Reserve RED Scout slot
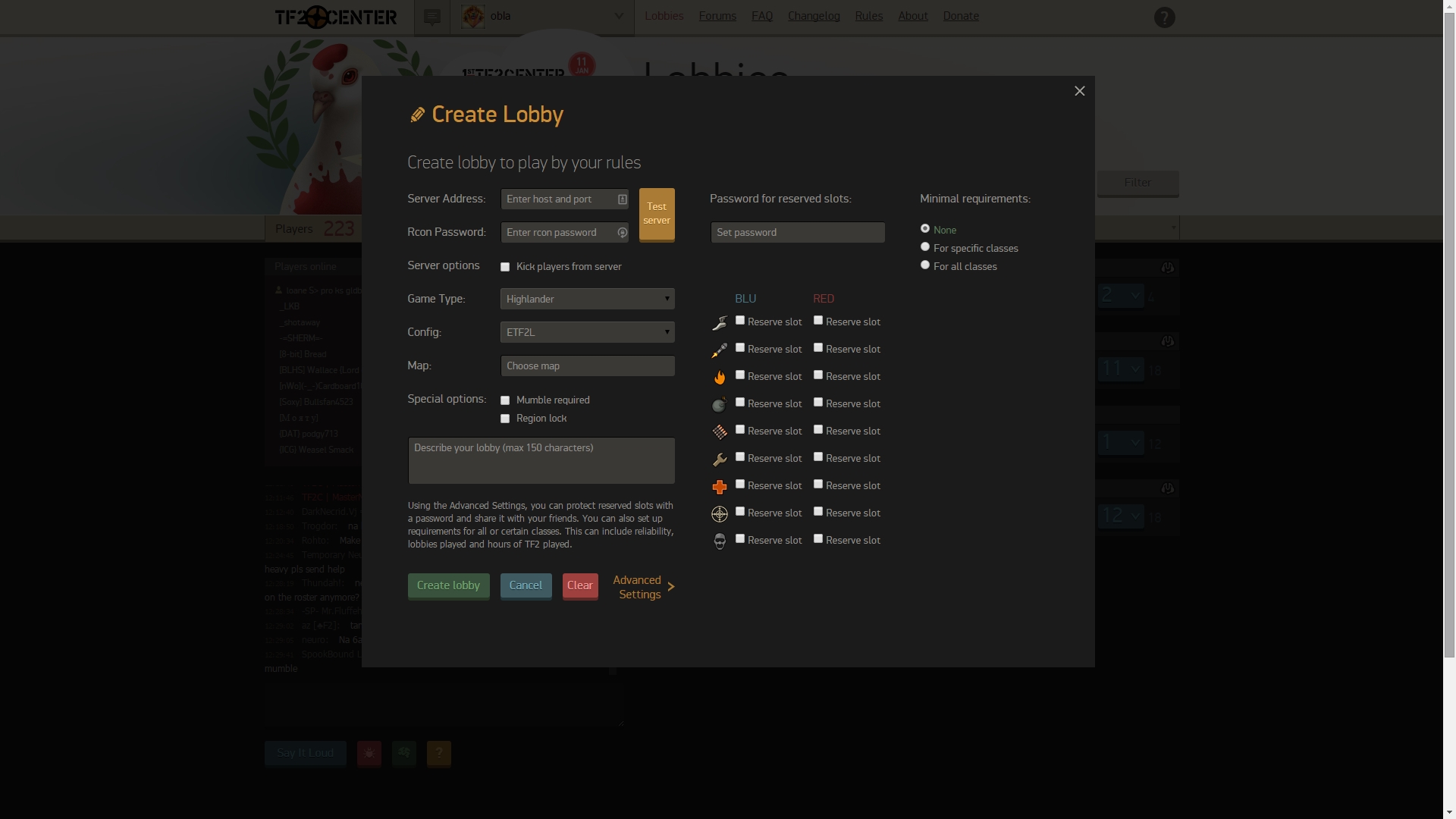 point(818,321)
